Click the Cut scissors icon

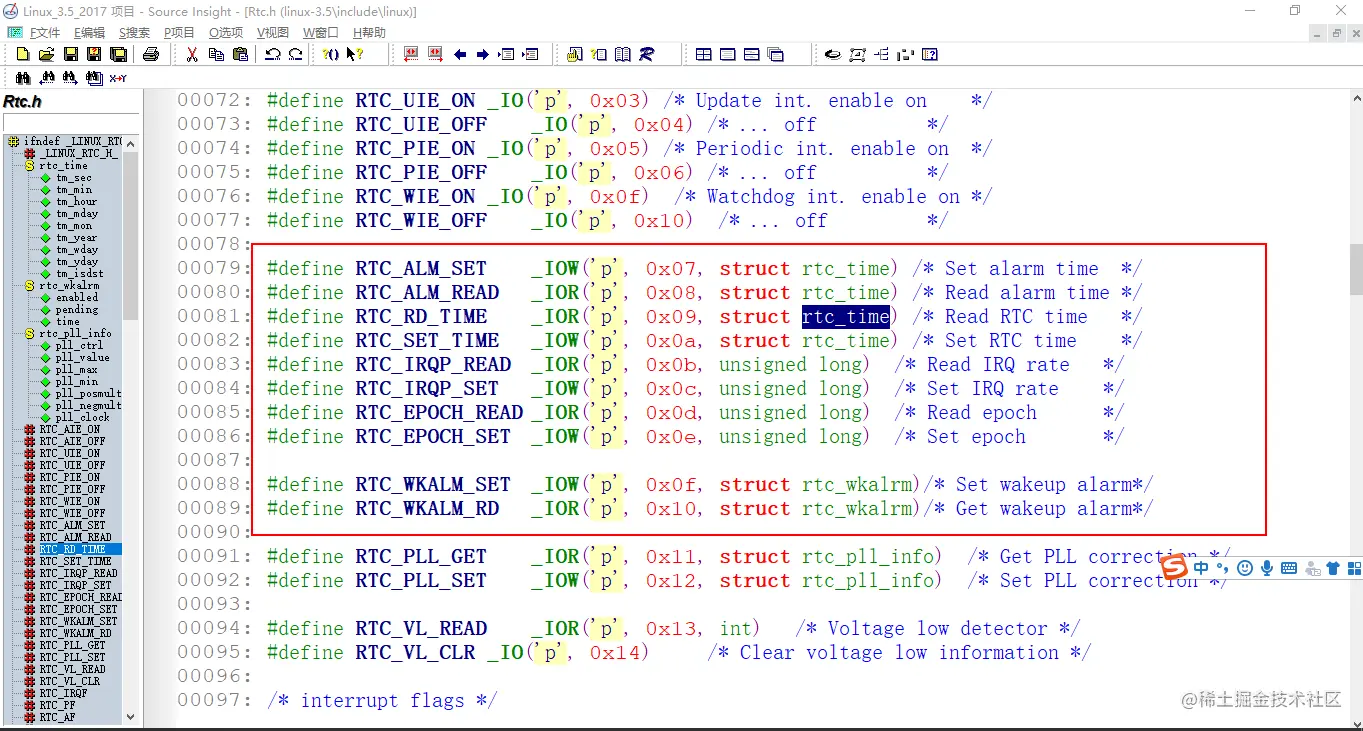click(192, 54)
